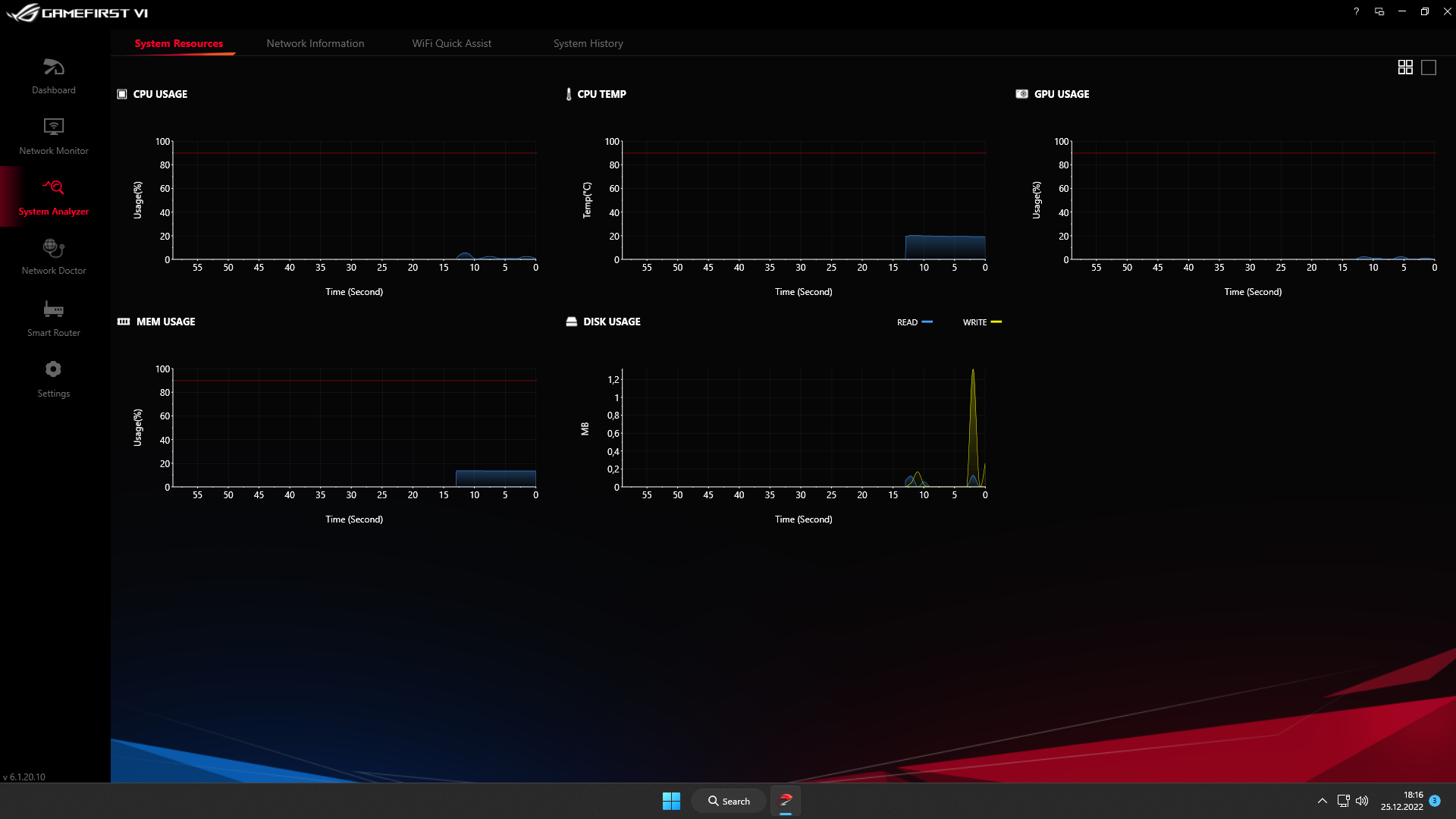Toggle WRITE disk usage visibility
Viewport: 1456px width, 819px height.
(x=982, y=321)
